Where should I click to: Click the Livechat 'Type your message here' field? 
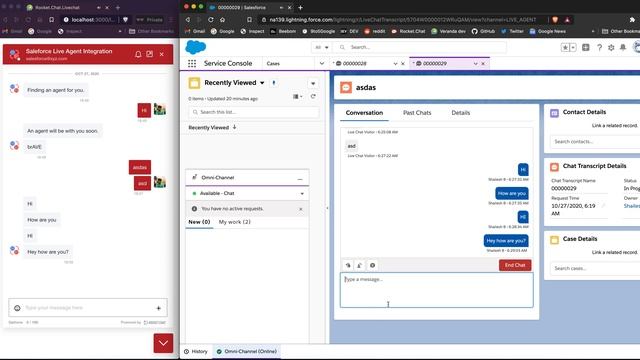tap(88, 308)
